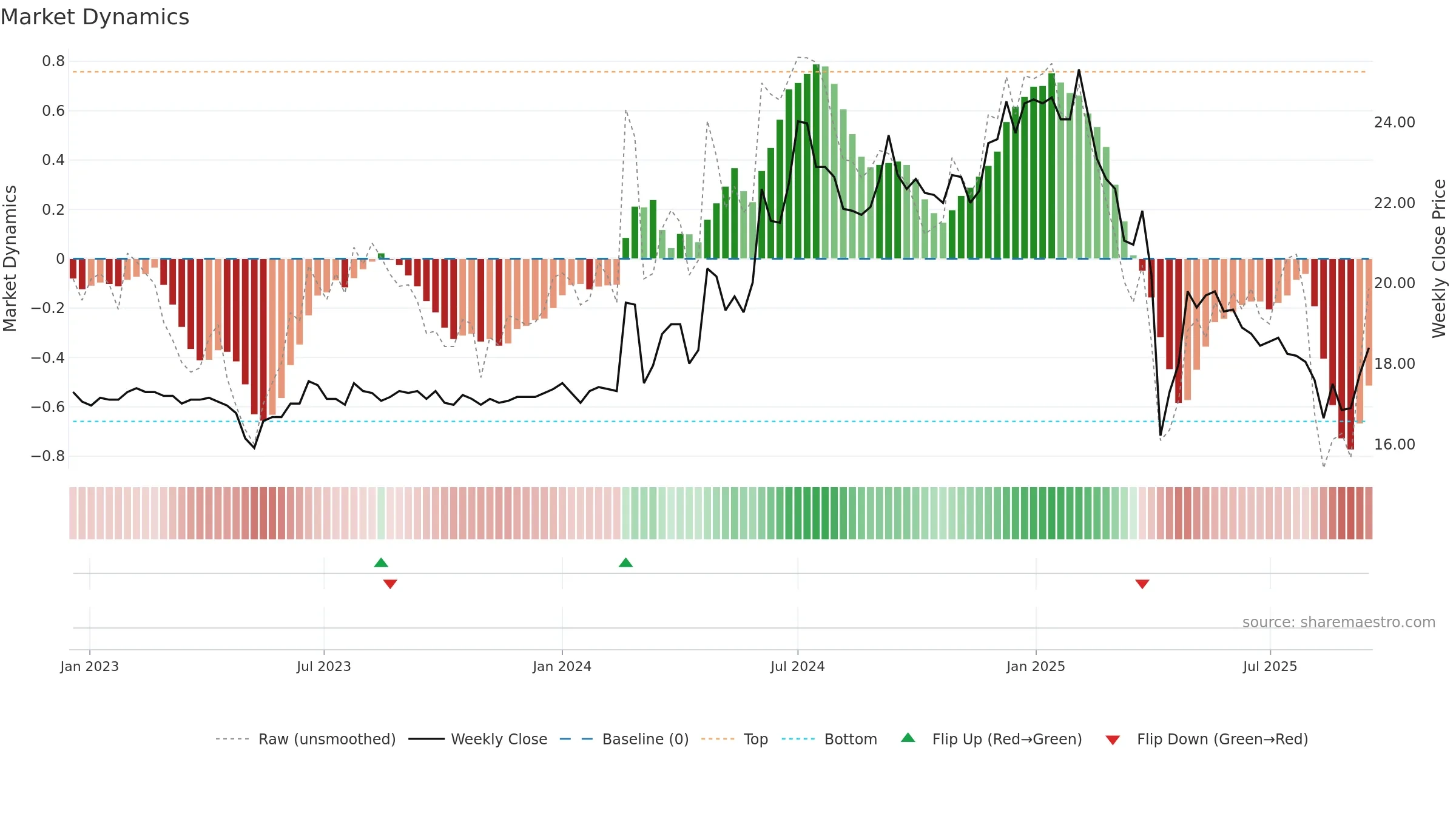Click the Weekly Close Price axis title
The image size is (1456, 819).
(1439, 258)
